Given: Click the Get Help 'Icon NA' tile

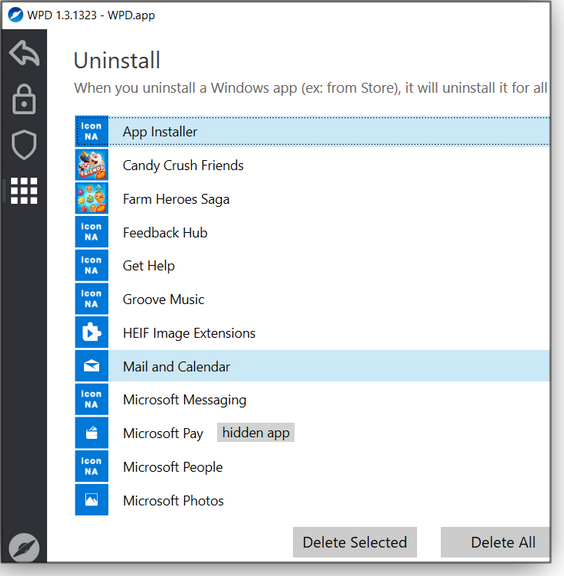Looking at the screenshot, I should pyautogui.click(x=92, y=265).
